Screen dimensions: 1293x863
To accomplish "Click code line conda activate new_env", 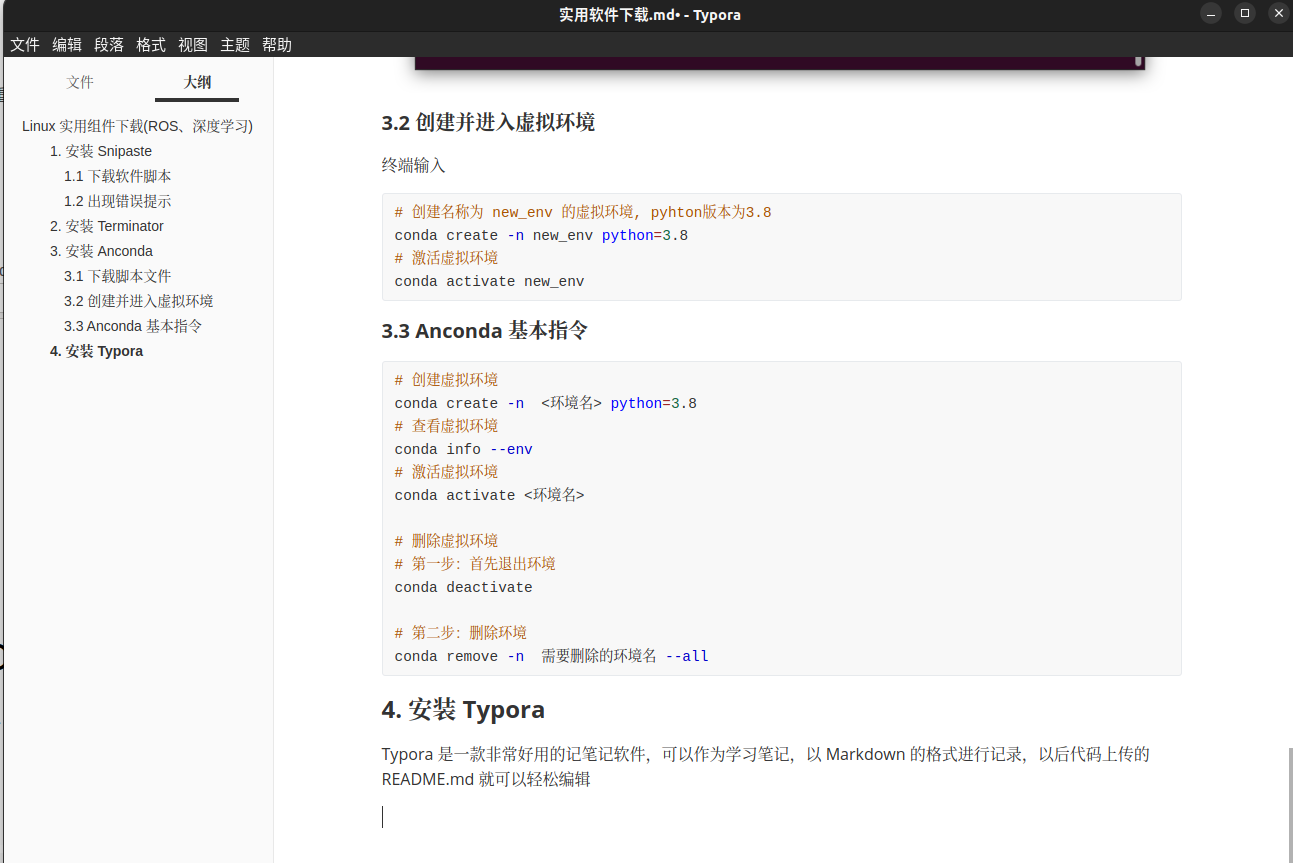I will coord(489,282).
